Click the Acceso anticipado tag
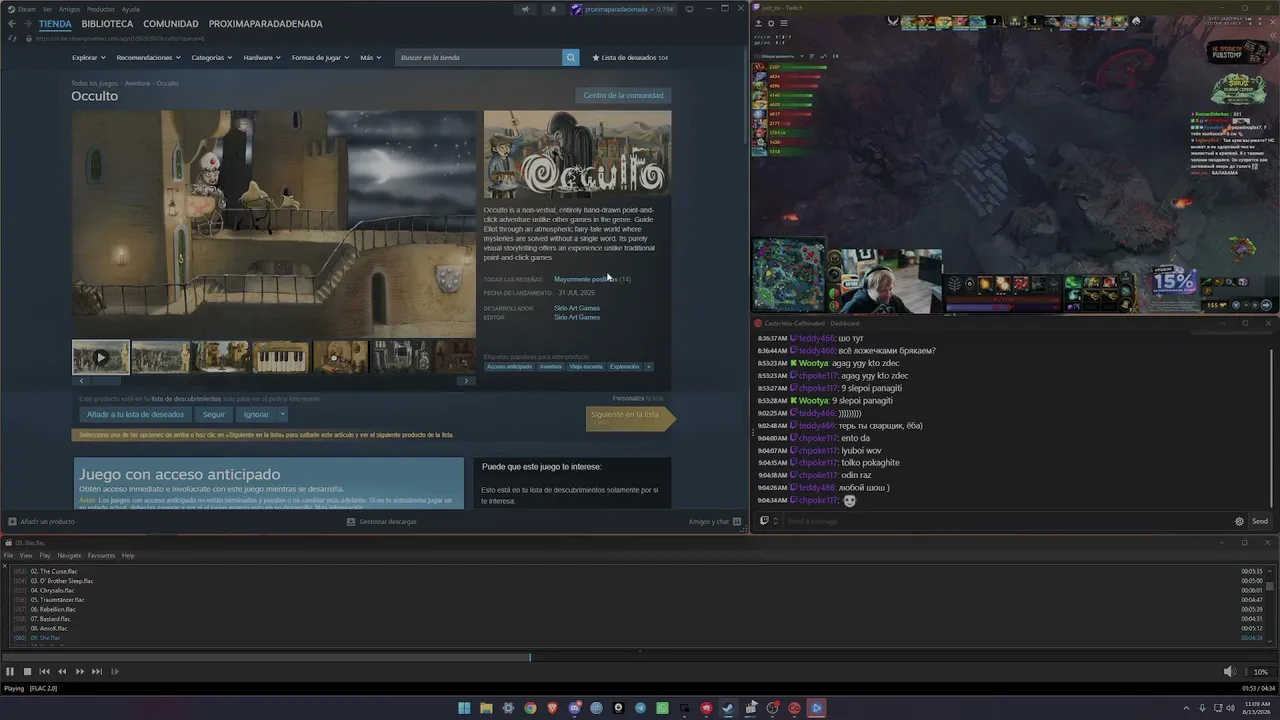1280x720 pixels. point(510,367)
